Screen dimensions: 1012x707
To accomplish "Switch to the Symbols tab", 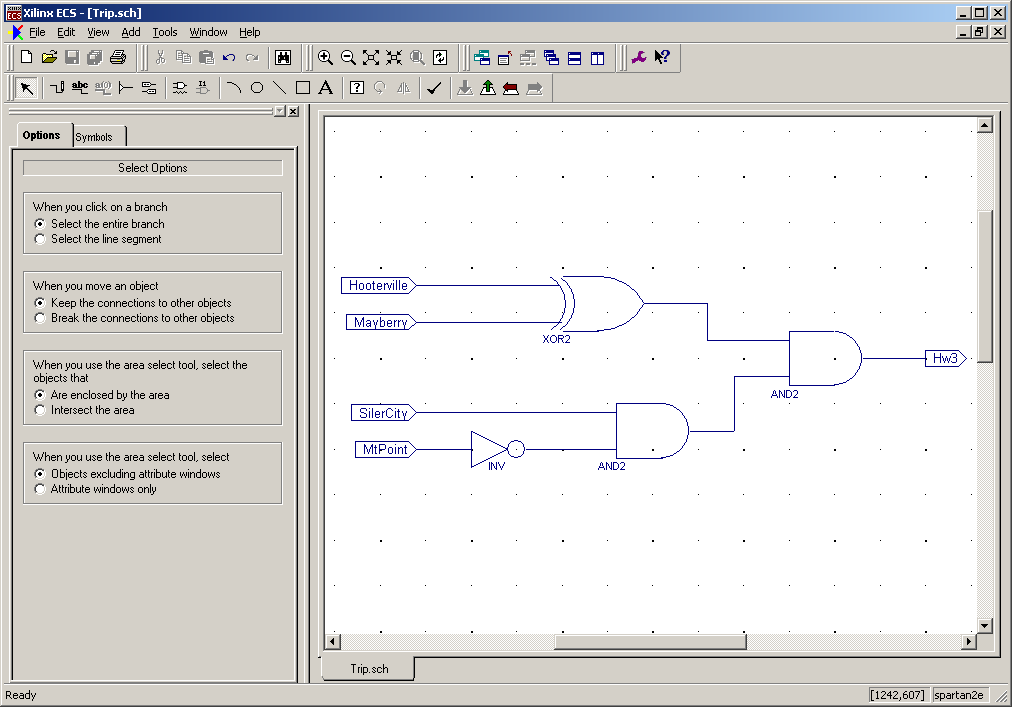I will (x=95, y=137).
